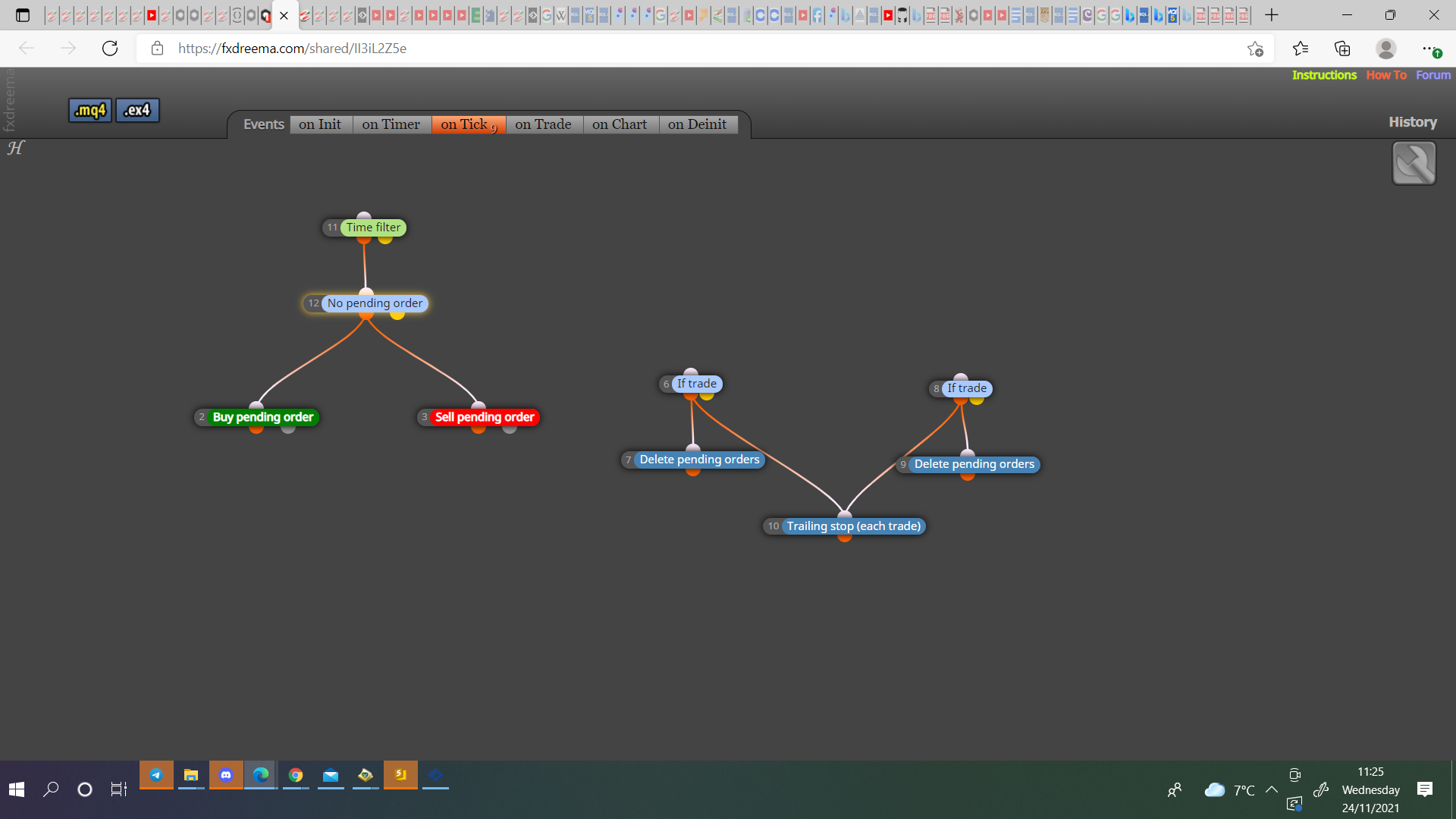Select the Sell pending order block

[485, 417]
